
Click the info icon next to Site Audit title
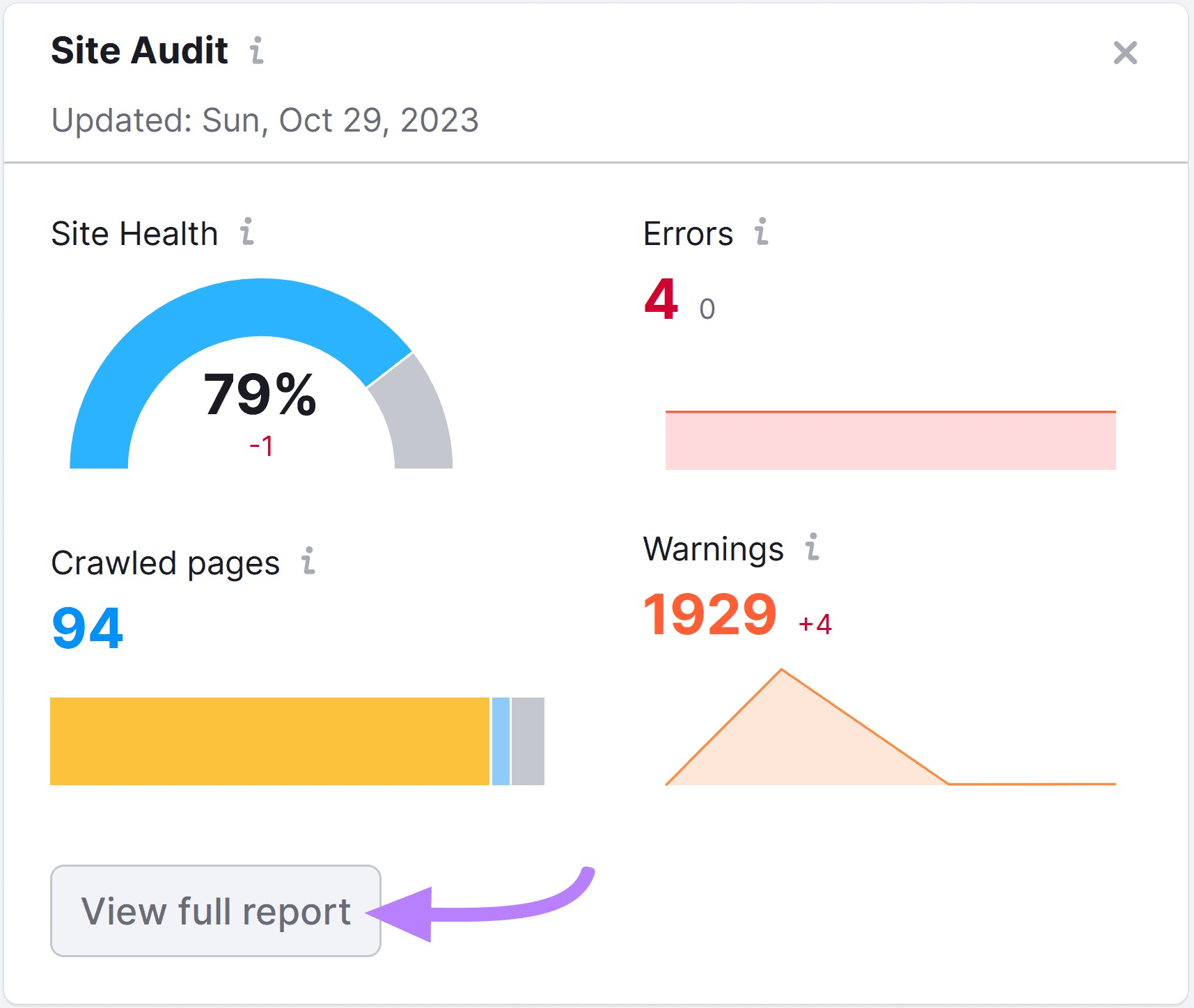click(258, 52)
